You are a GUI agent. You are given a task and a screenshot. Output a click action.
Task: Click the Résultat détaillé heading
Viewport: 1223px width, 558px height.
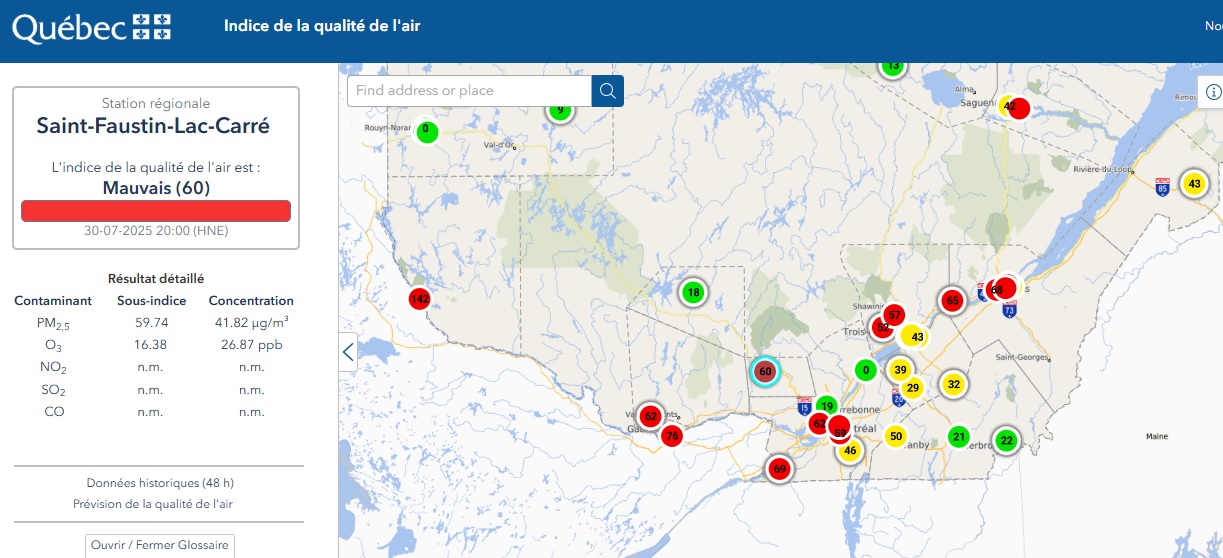pos(156,279)
